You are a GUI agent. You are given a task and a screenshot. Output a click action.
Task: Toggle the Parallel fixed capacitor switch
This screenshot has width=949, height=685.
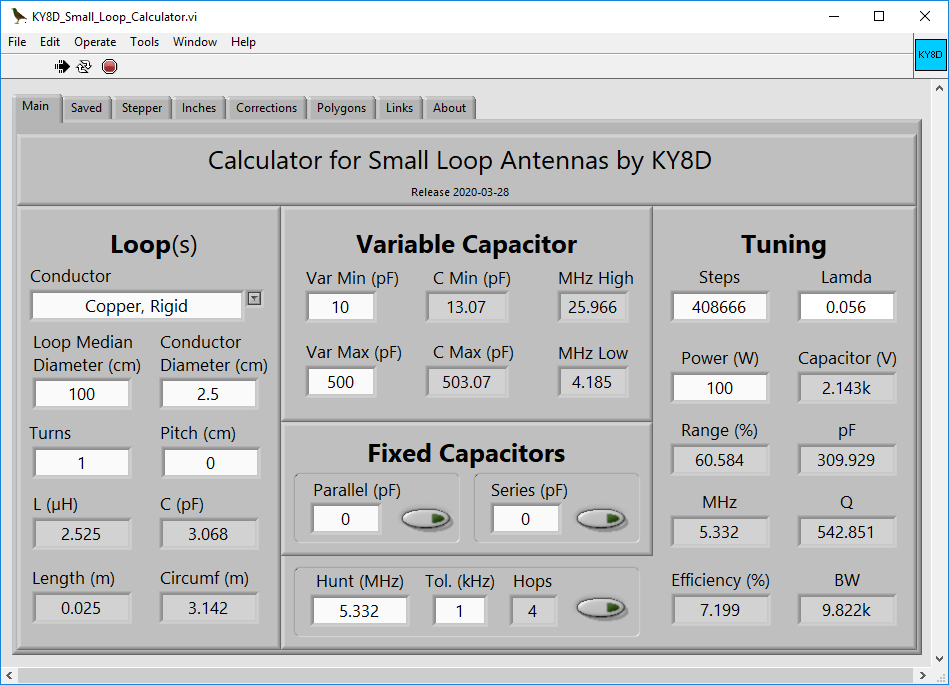[x=427, y=519]
